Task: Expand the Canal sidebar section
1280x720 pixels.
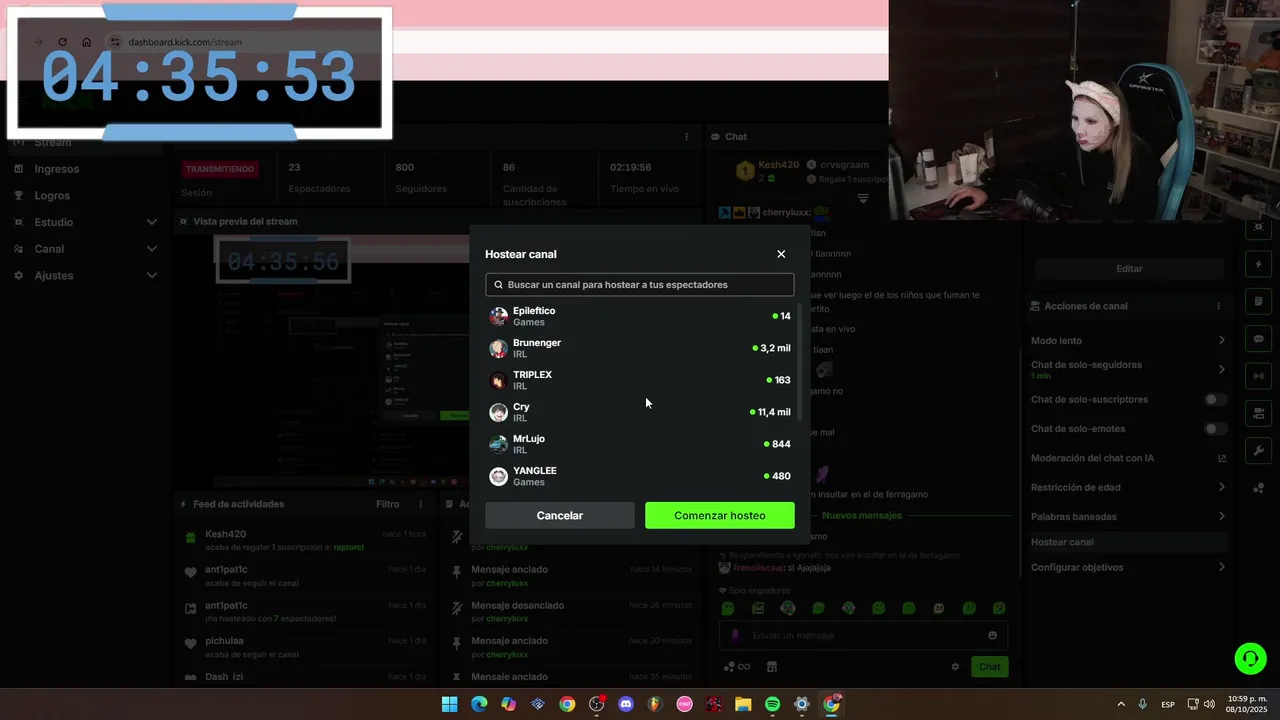Action: (x=85, y=249)
